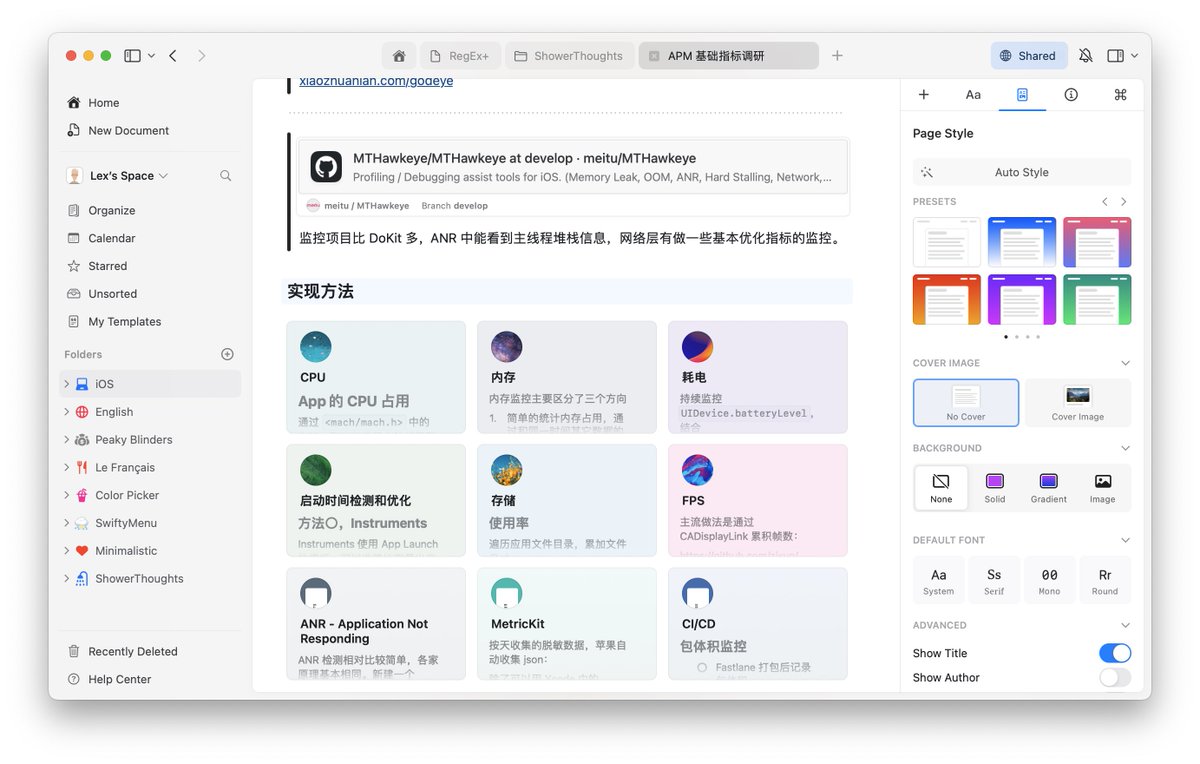The width and height of the screenshot is (1200, 764).
Task: Choose None background
Action: (x=941, y=488)
